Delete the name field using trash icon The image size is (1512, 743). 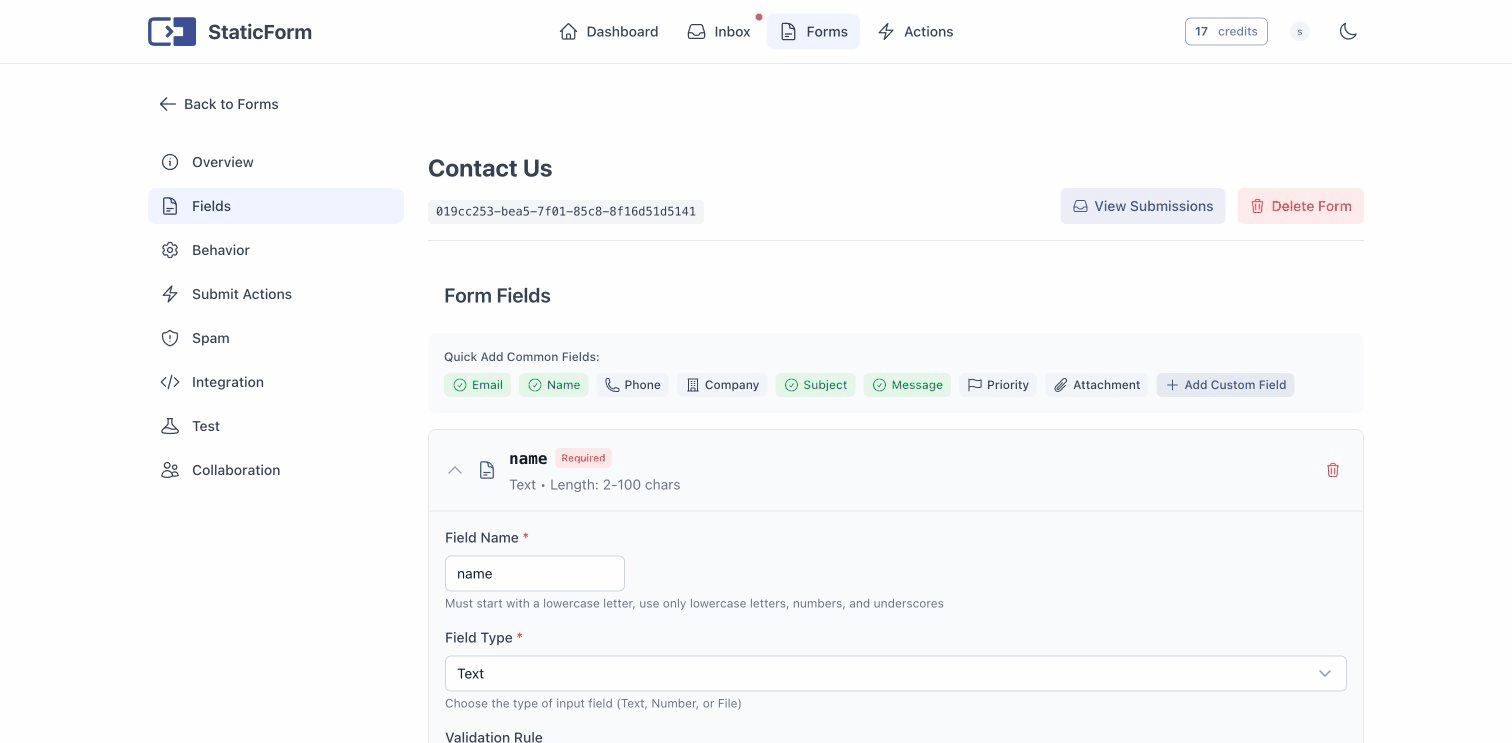click(x=1333, y=469)
